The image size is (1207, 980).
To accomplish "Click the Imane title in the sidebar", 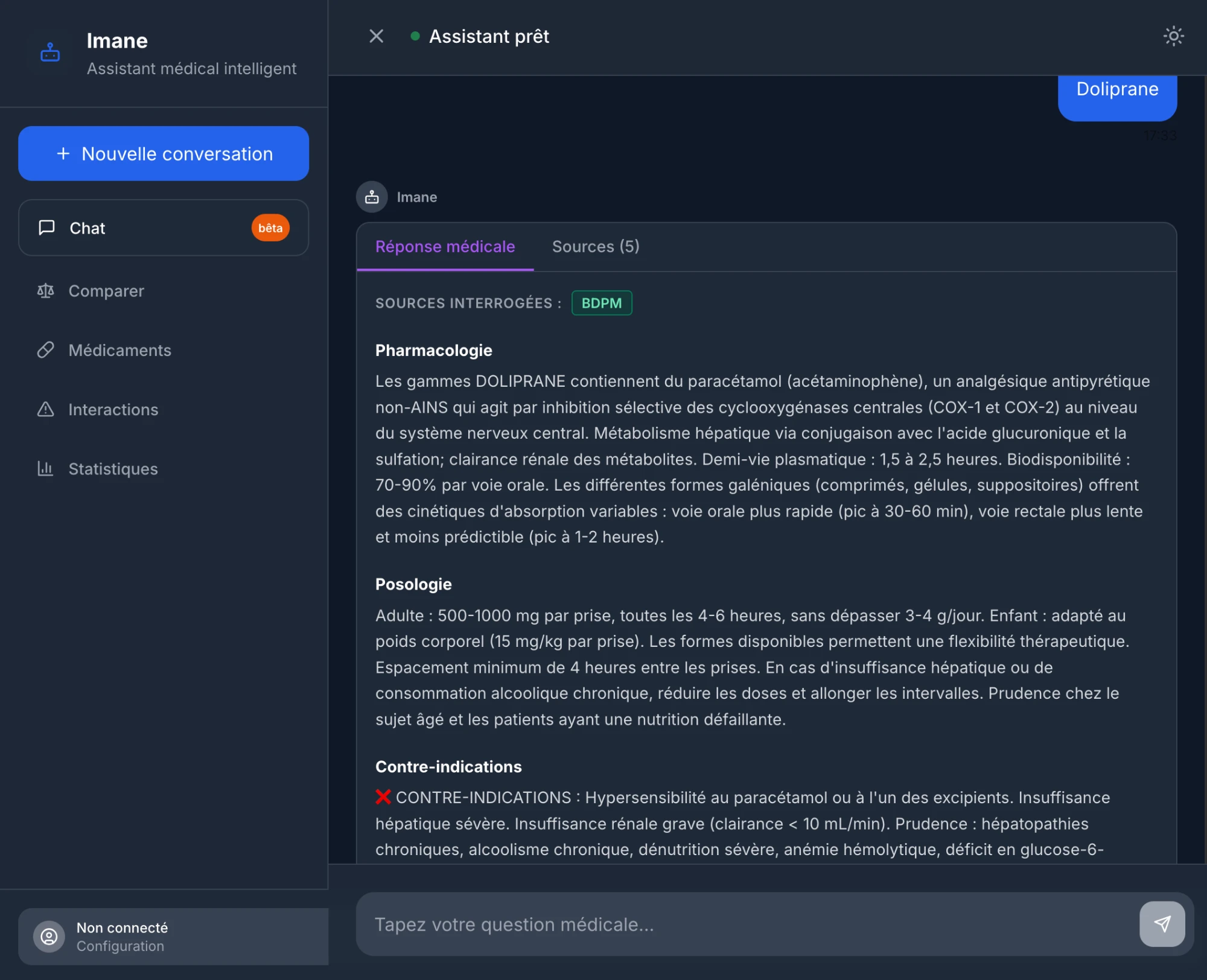I will point(117,40).
